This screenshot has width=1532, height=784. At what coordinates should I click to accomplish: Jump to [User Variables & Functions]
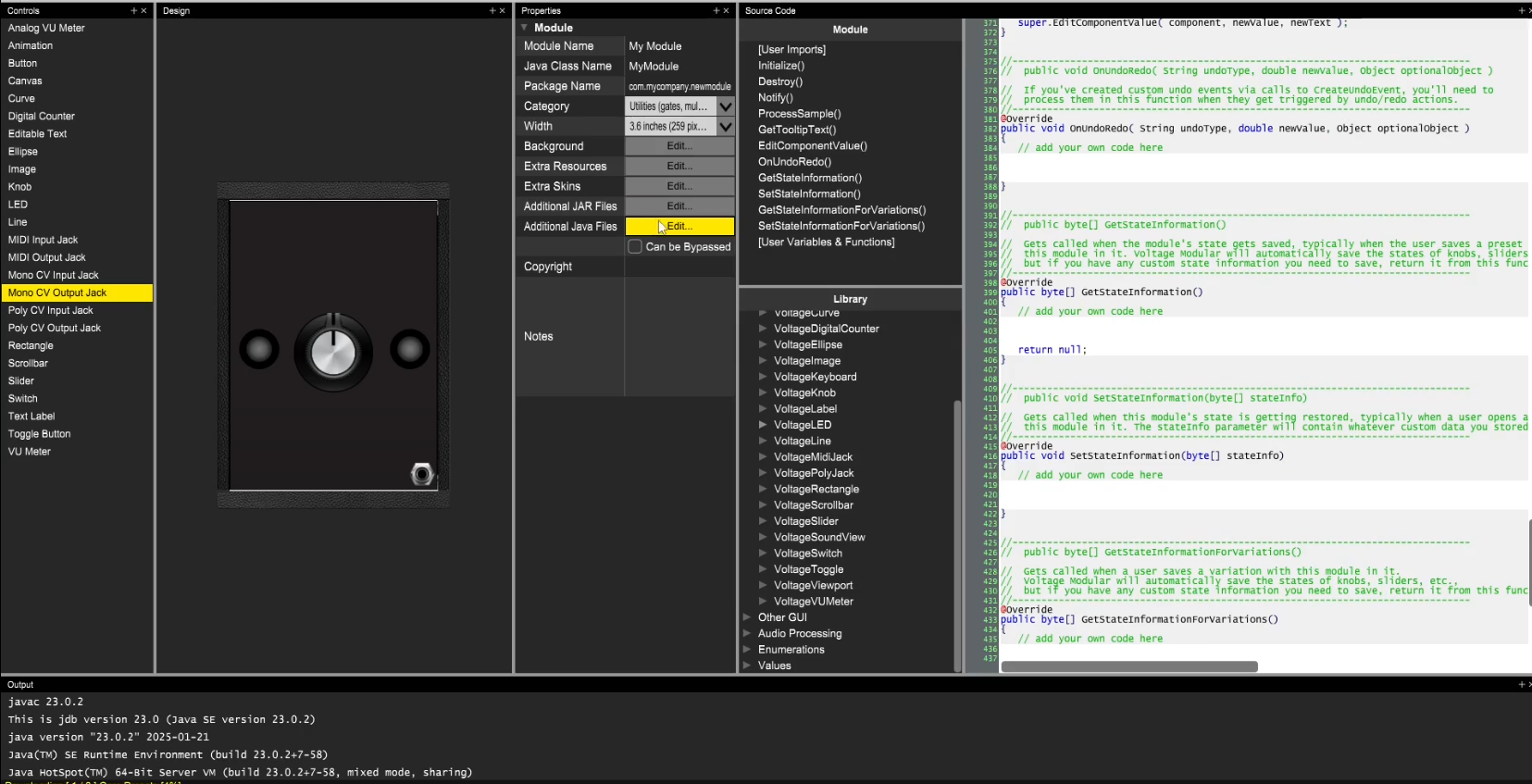(827, 243)
